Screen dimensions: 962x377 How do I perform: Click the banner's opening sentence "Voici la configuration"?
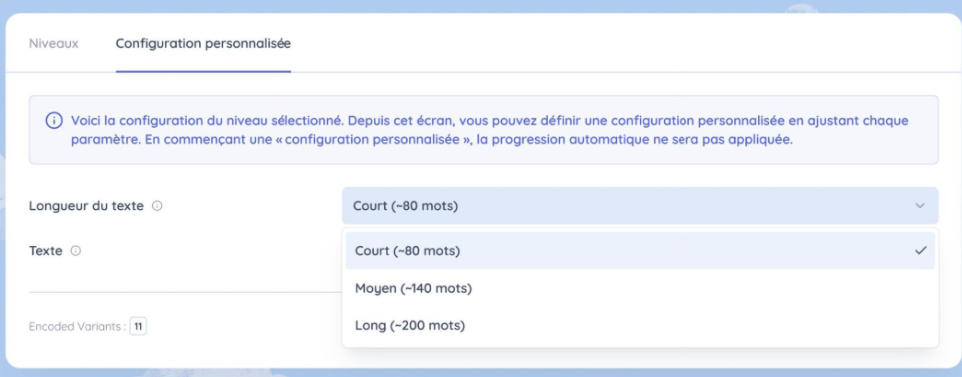tap(126, 120)
